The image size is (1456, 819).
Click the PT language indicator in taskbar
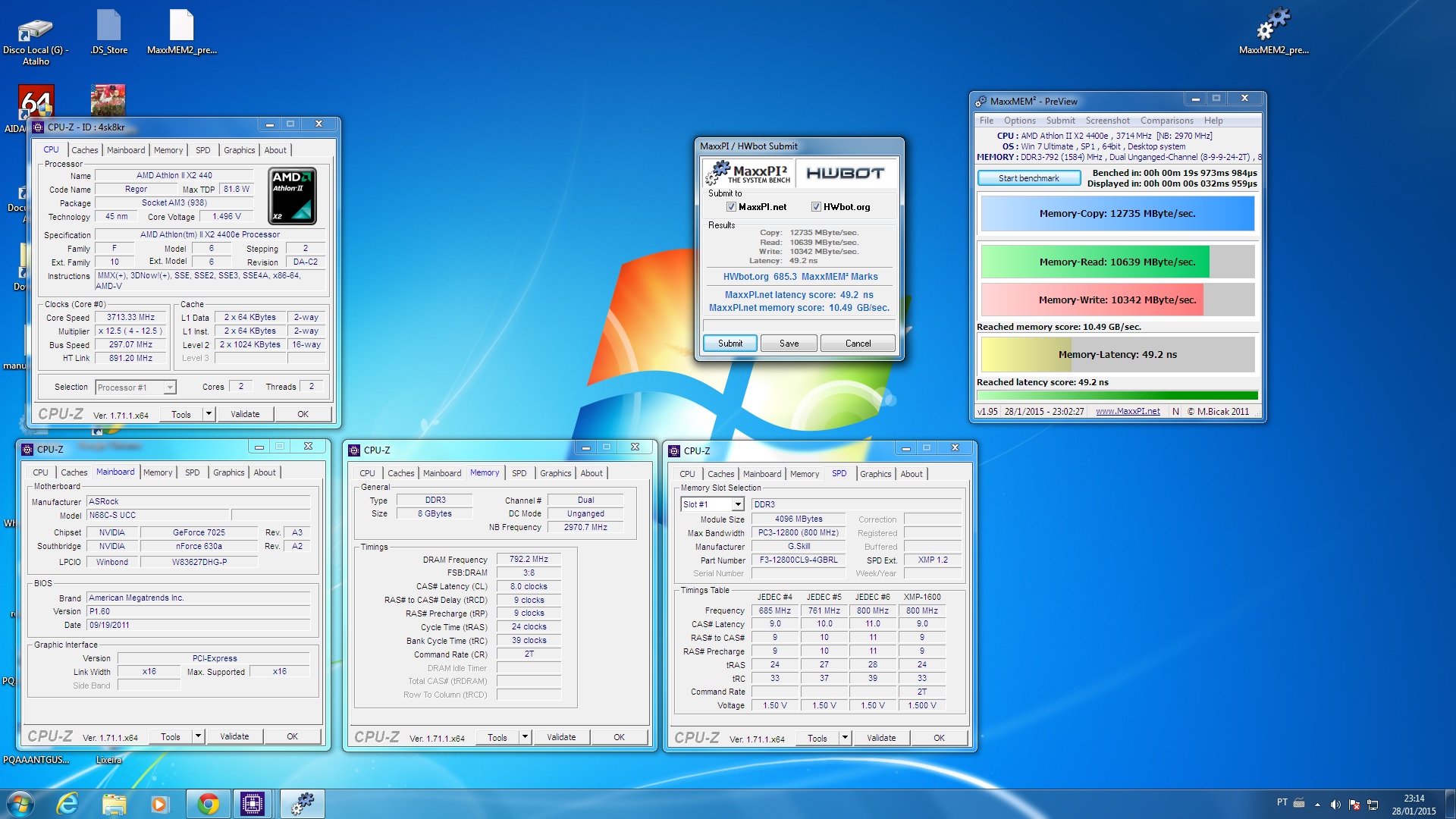point(1282,802)
